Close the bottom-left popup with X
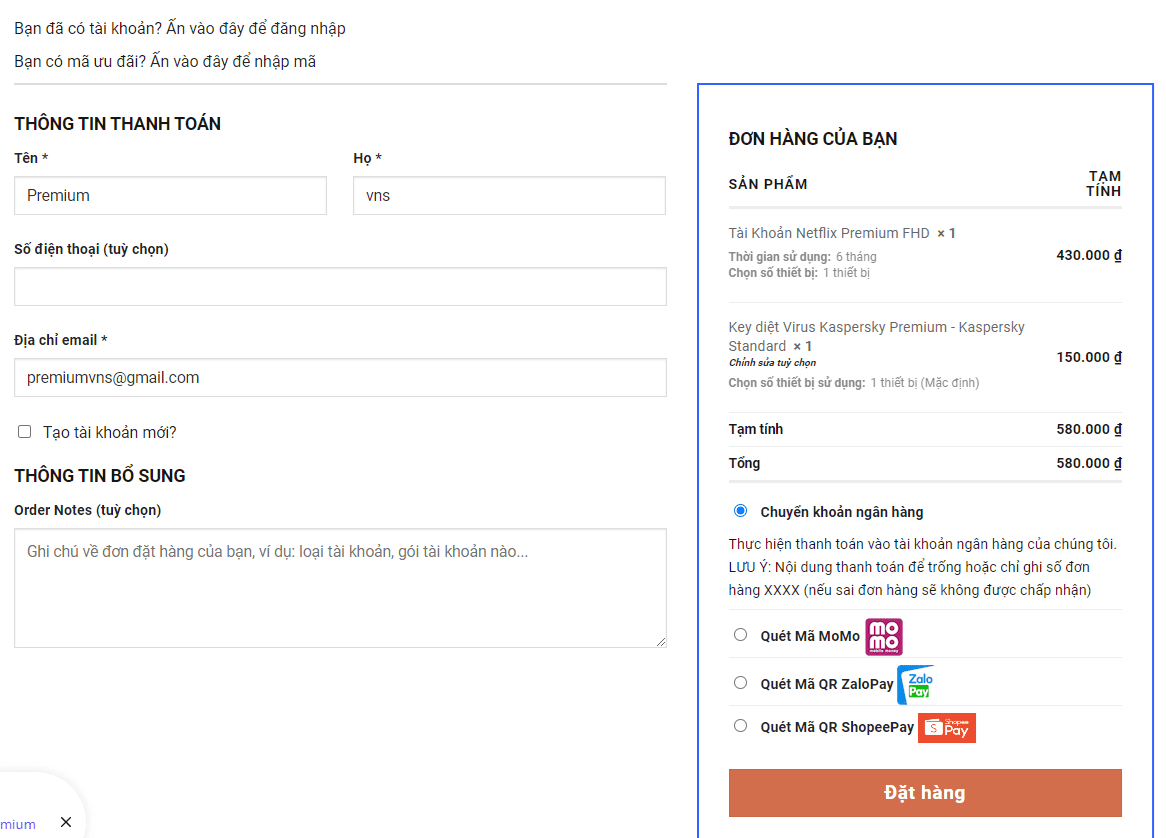 pos(66,822)
